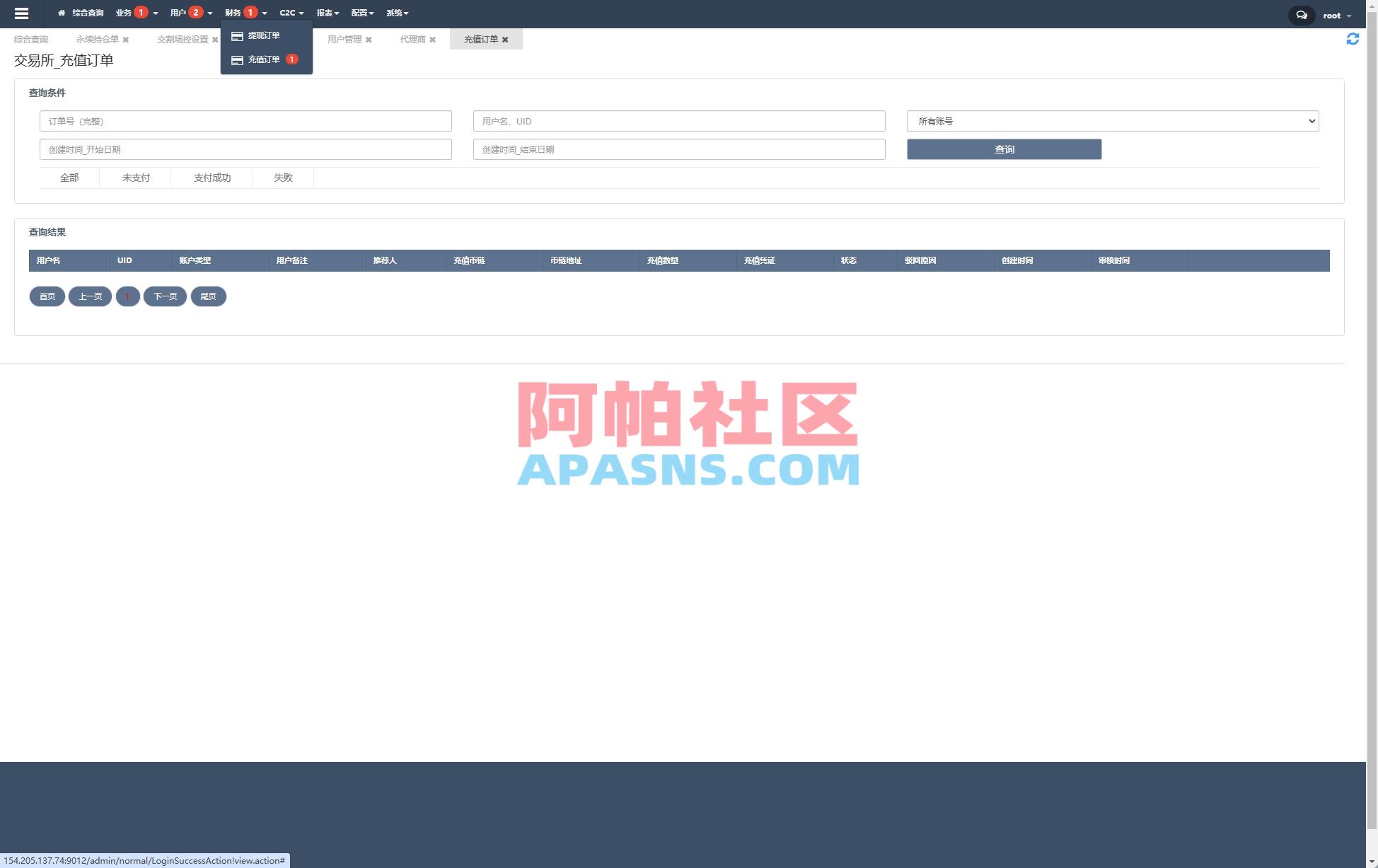Open the 所有账号 account dropdown
Image resolution: width=1378 pixels, height=868 pixels.
[x=1111, y=121]
